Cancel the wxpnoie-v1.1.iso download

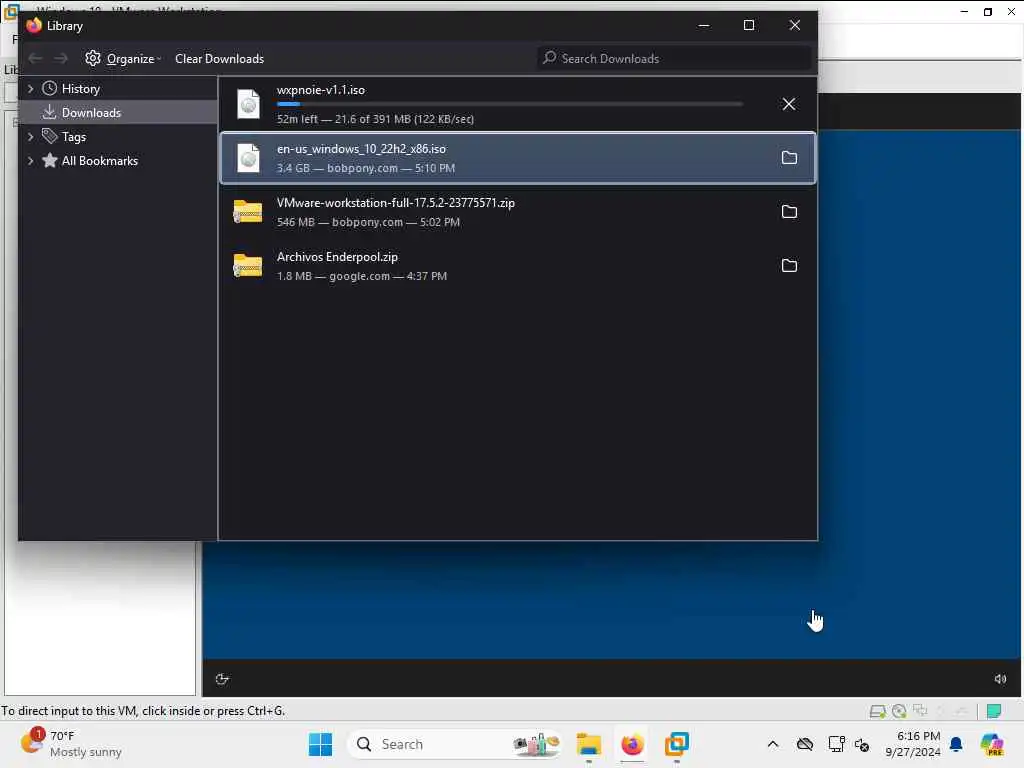point(789,104)
